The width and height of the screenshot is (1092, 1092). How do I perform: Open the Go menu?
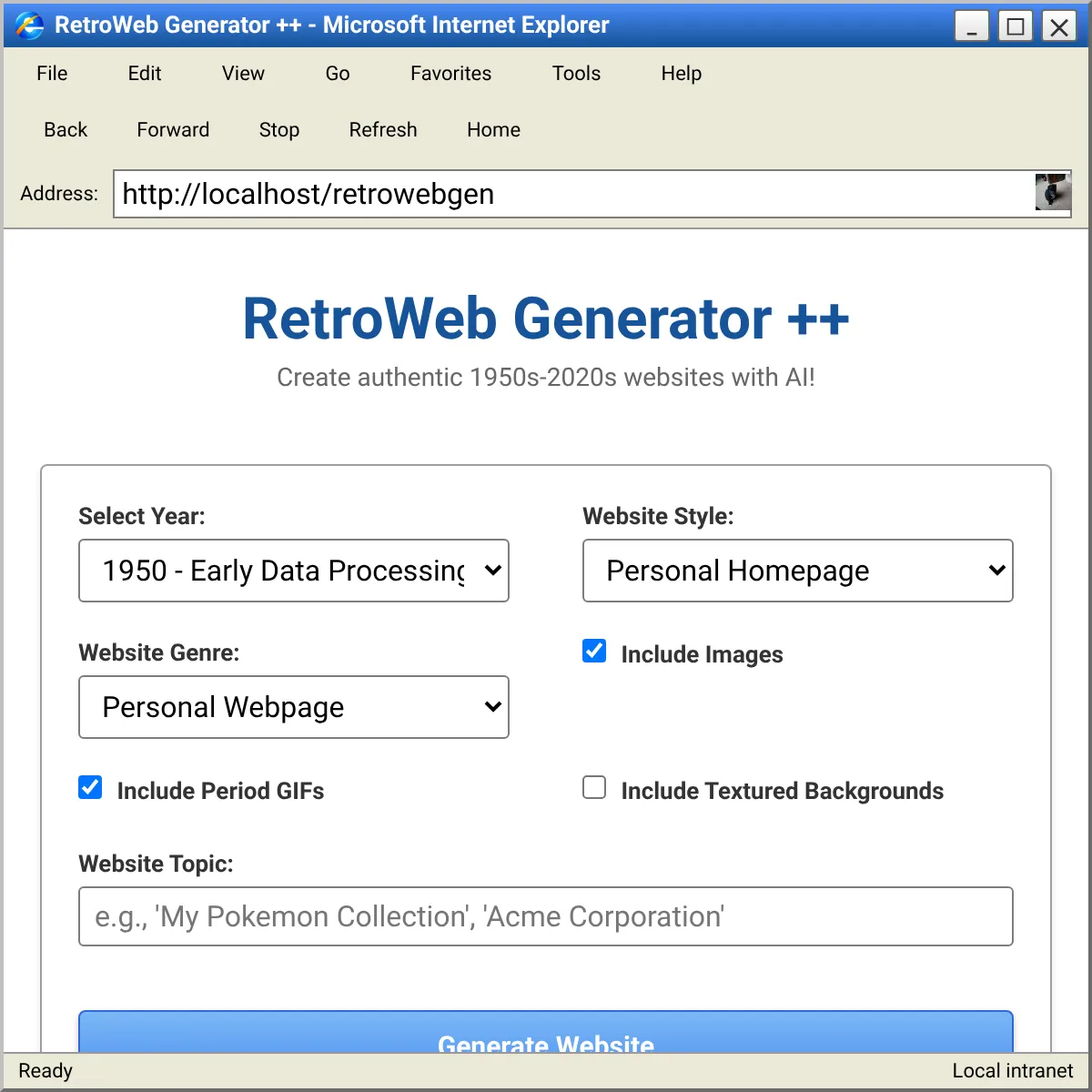[x=338, y=74]
